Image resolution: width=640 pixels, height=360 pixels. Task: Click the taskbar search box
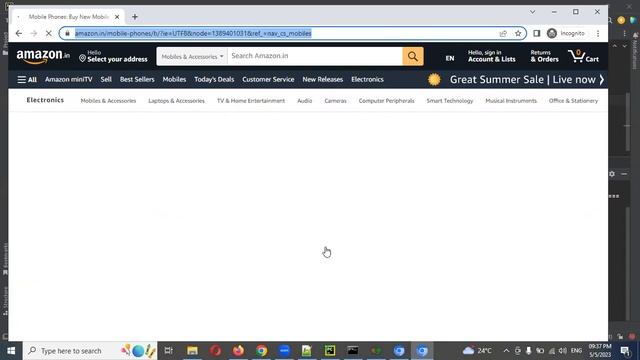90,351
